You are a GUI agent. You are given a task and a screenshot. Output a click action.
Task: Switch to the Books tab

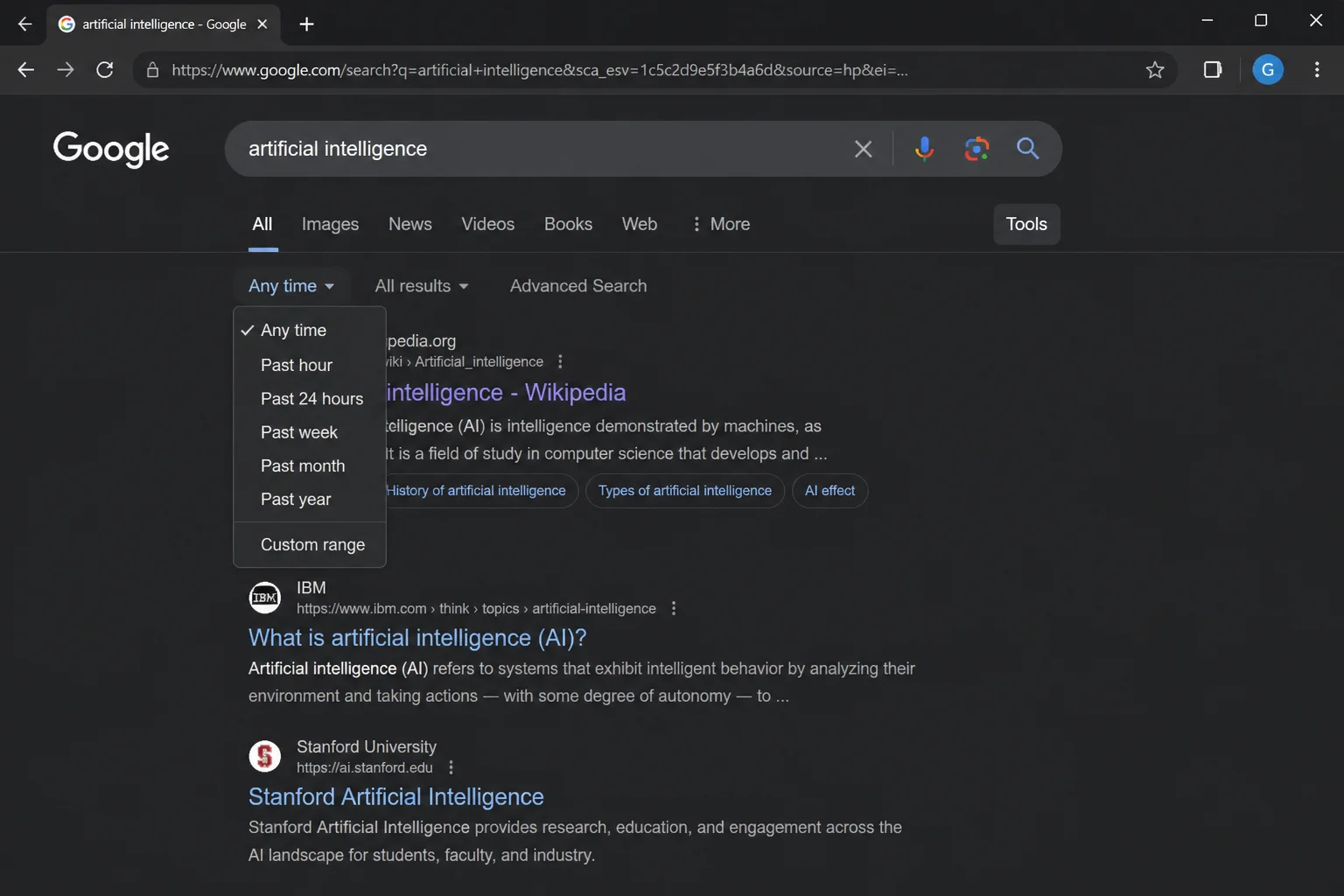pos(569,224)
